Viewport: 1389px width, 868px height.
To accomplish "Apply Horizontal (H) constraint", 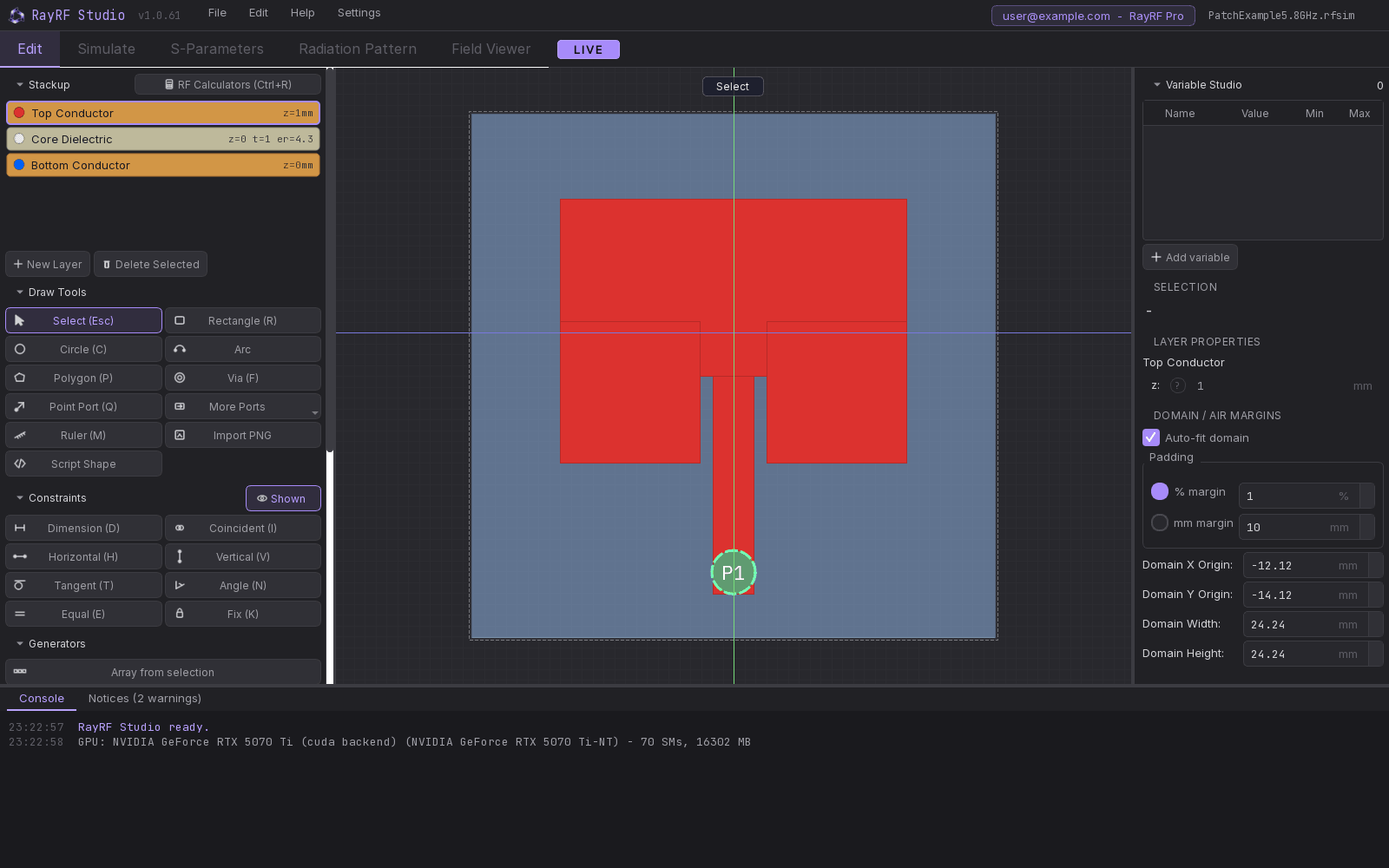I will click(x=83, y=556).
